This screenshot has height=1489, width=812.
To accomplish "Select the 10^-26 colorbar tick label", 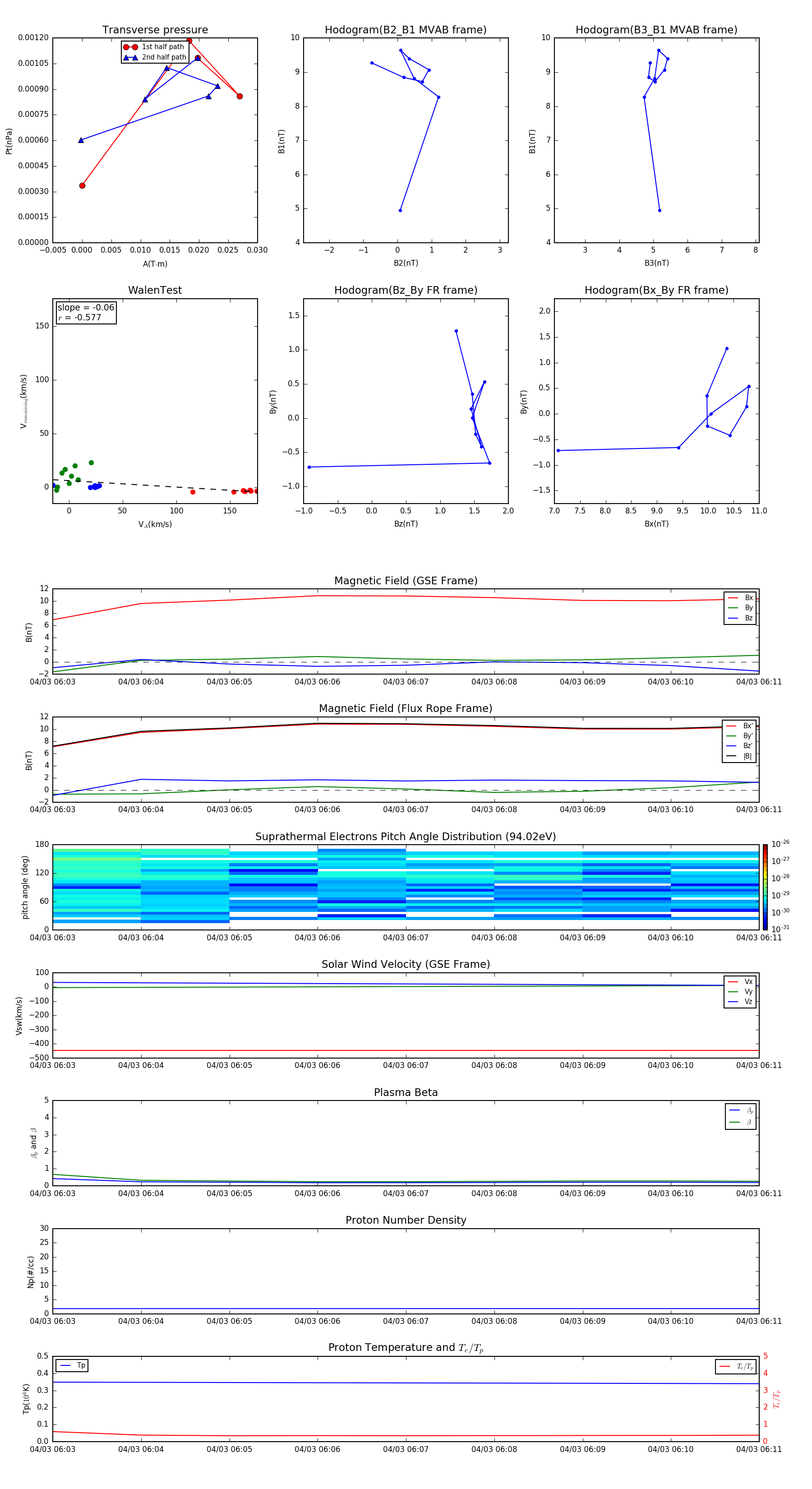I will pos(780,844).
